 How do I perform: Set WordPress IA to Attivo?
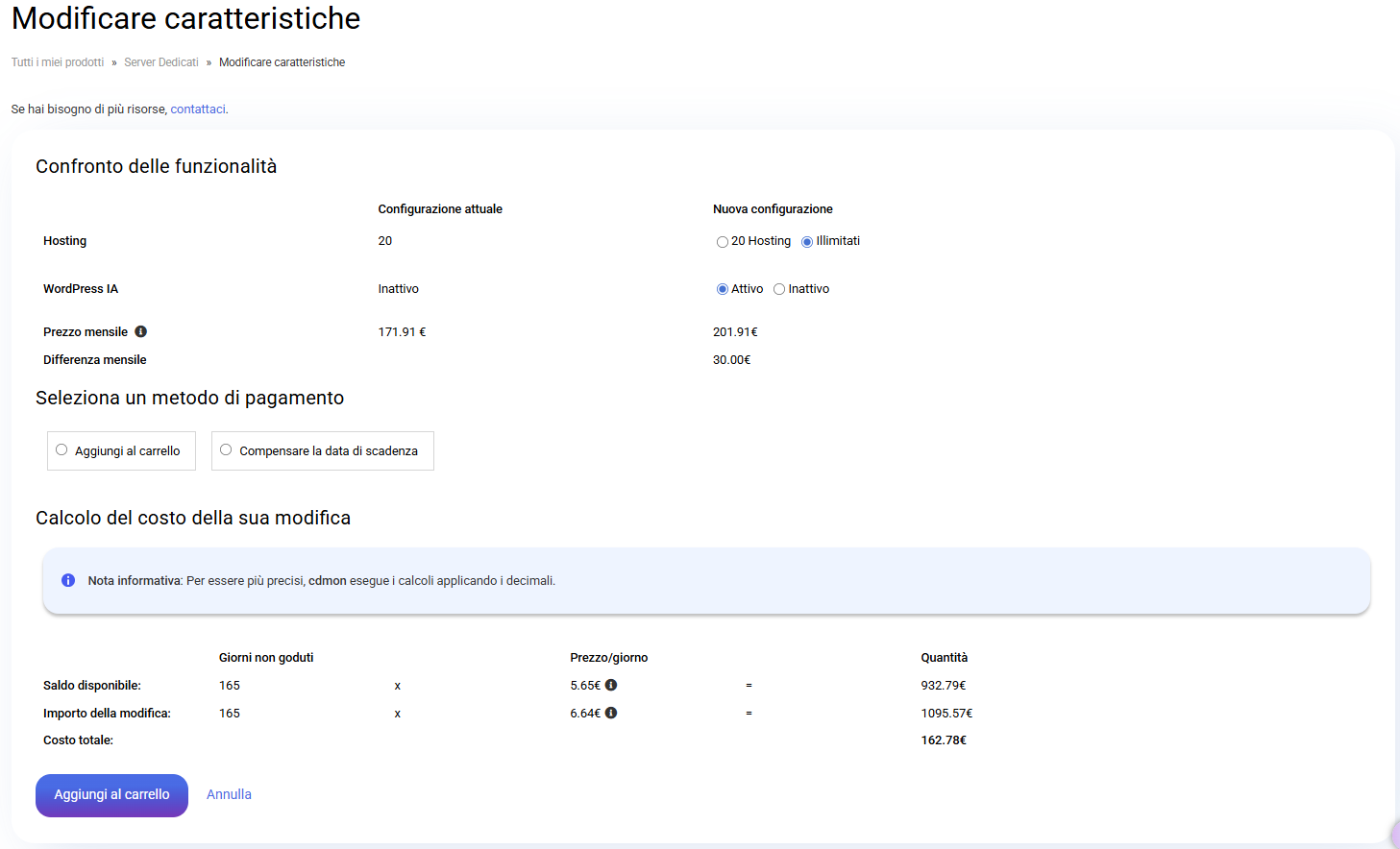[722, 289]
